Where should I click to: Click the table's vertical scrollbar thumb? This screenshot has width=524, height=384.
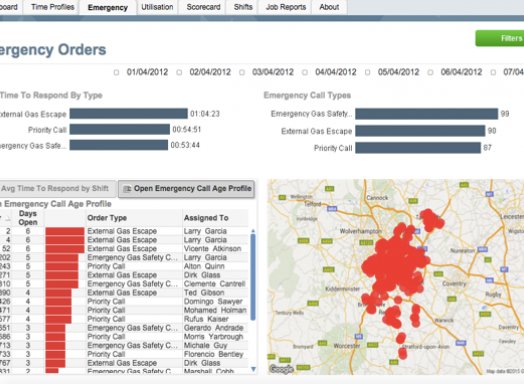pos(253,277)
